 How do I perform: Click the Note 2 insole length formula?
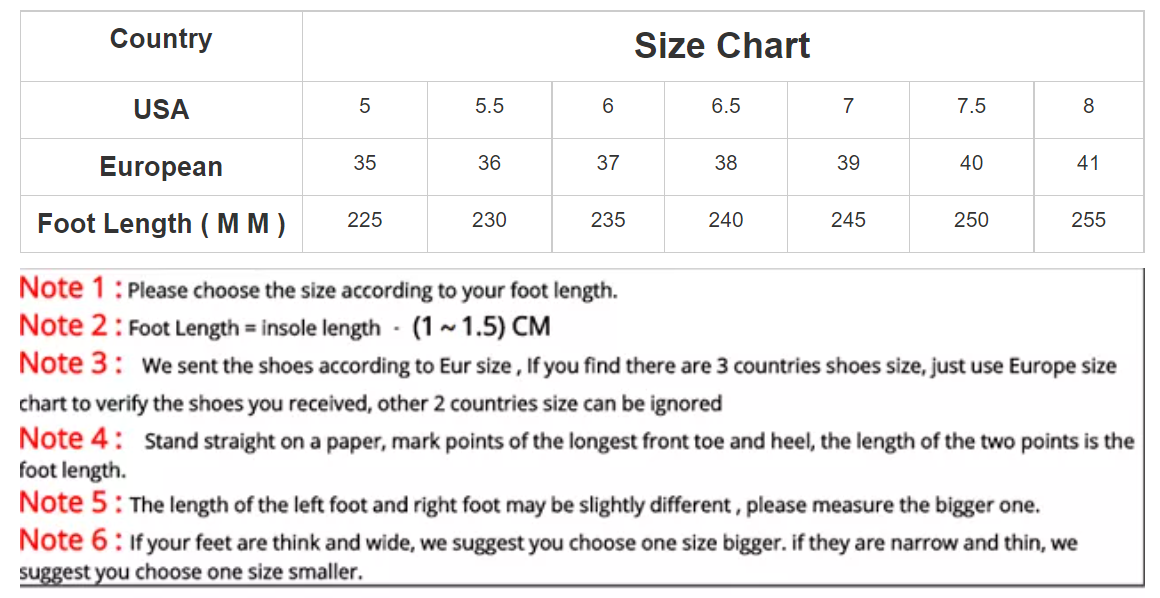pyautogui.click(x=340, y=327)
